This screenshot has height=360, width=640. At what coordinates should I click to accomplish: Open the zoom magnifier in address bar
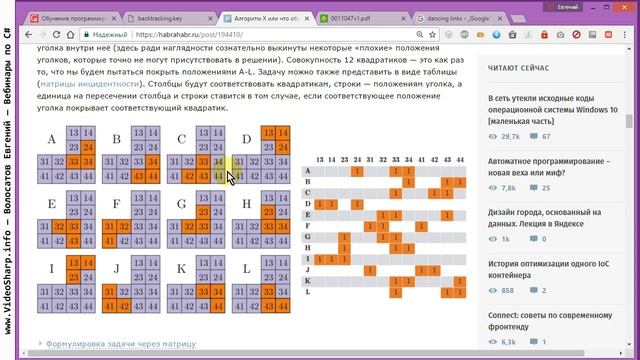[x=420, y=35]
